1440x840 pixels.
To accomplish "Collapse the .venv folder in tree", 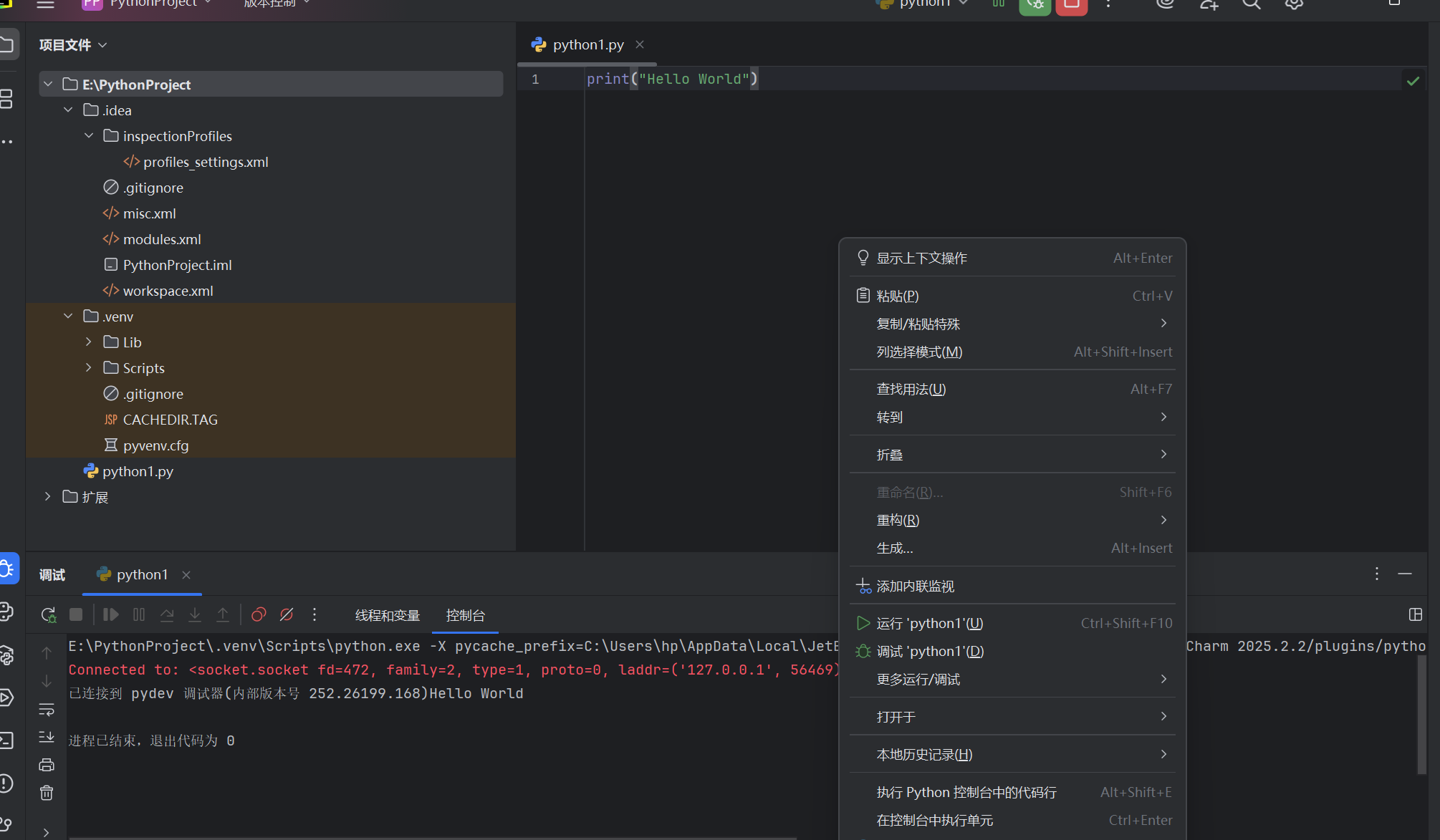I will click(x=68, y=317).
